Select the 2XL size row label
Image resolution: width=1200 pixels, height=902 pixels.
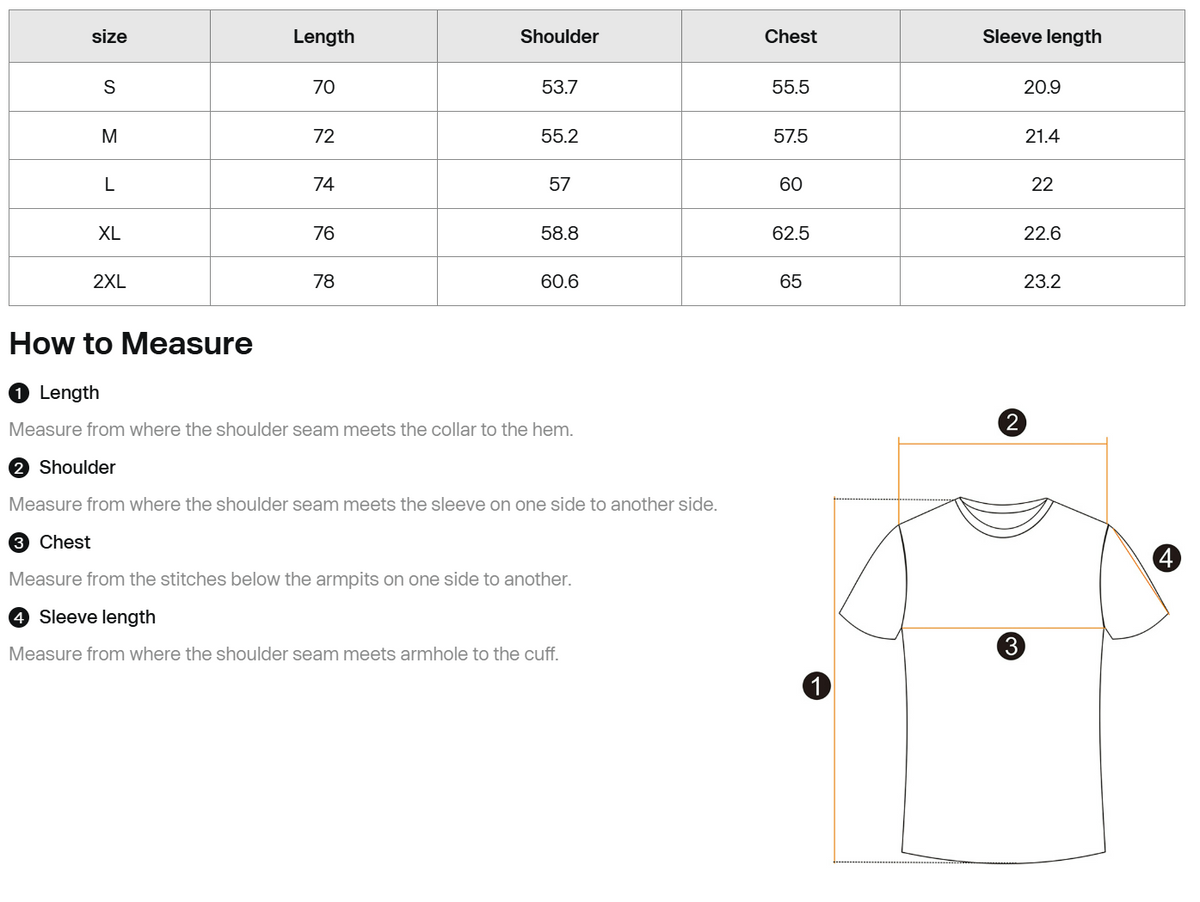pos(109,282)
